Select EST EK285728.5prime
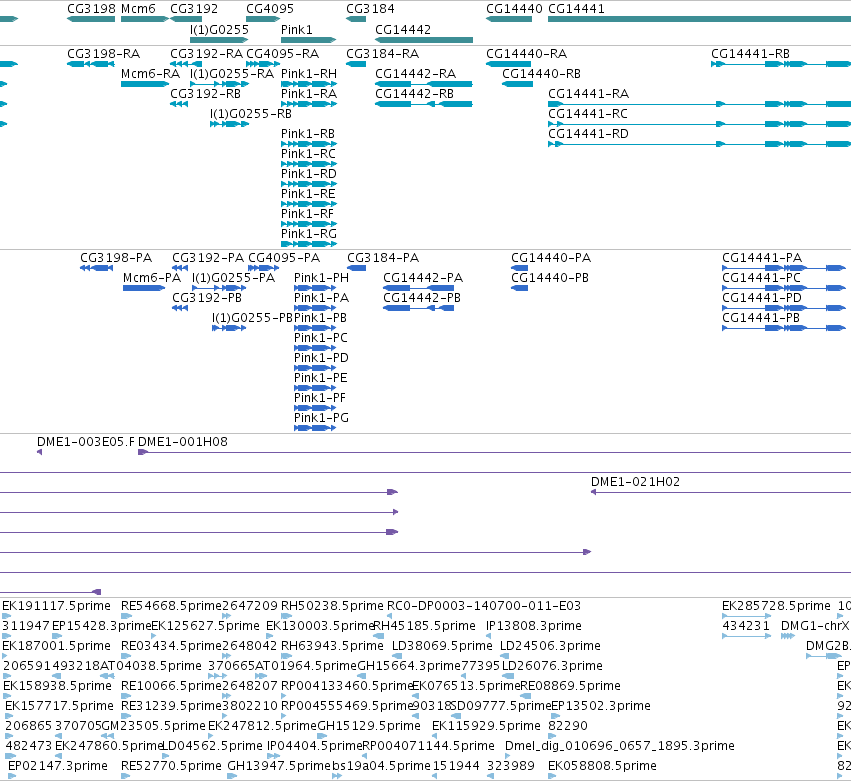 pos(776,606)
